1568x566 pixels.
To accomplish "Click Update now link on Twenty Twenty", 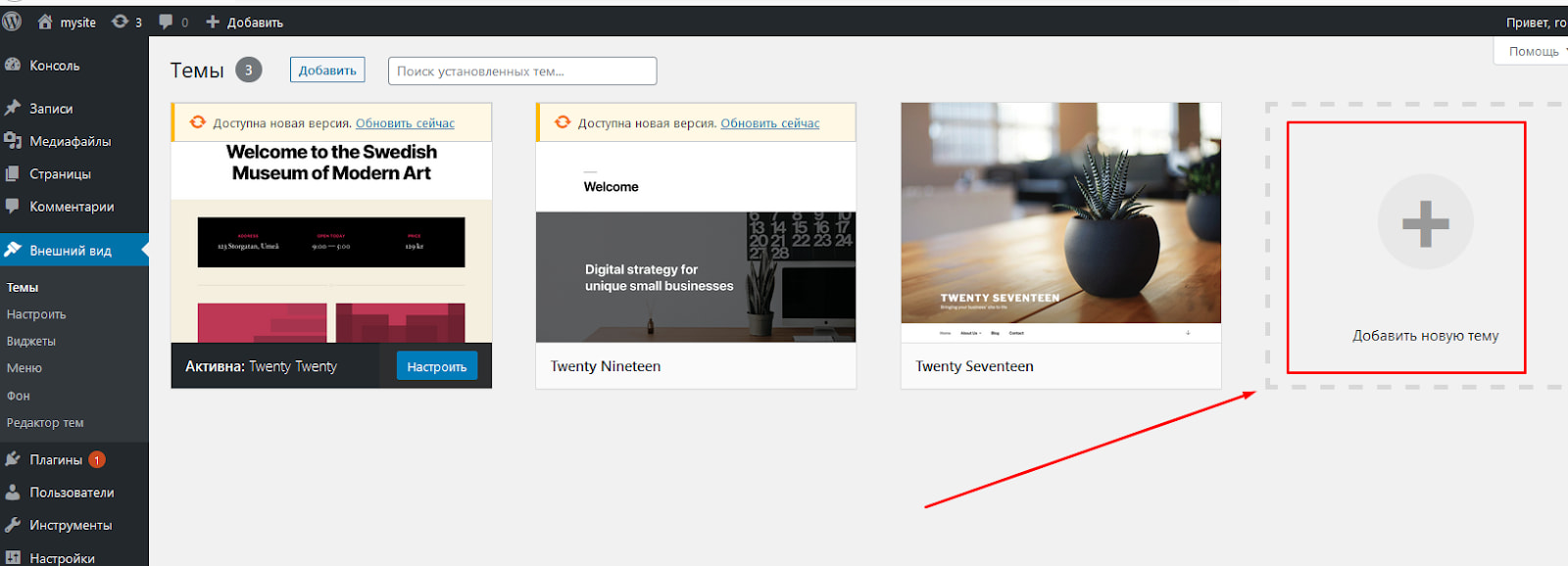I will tap(405, 123).
